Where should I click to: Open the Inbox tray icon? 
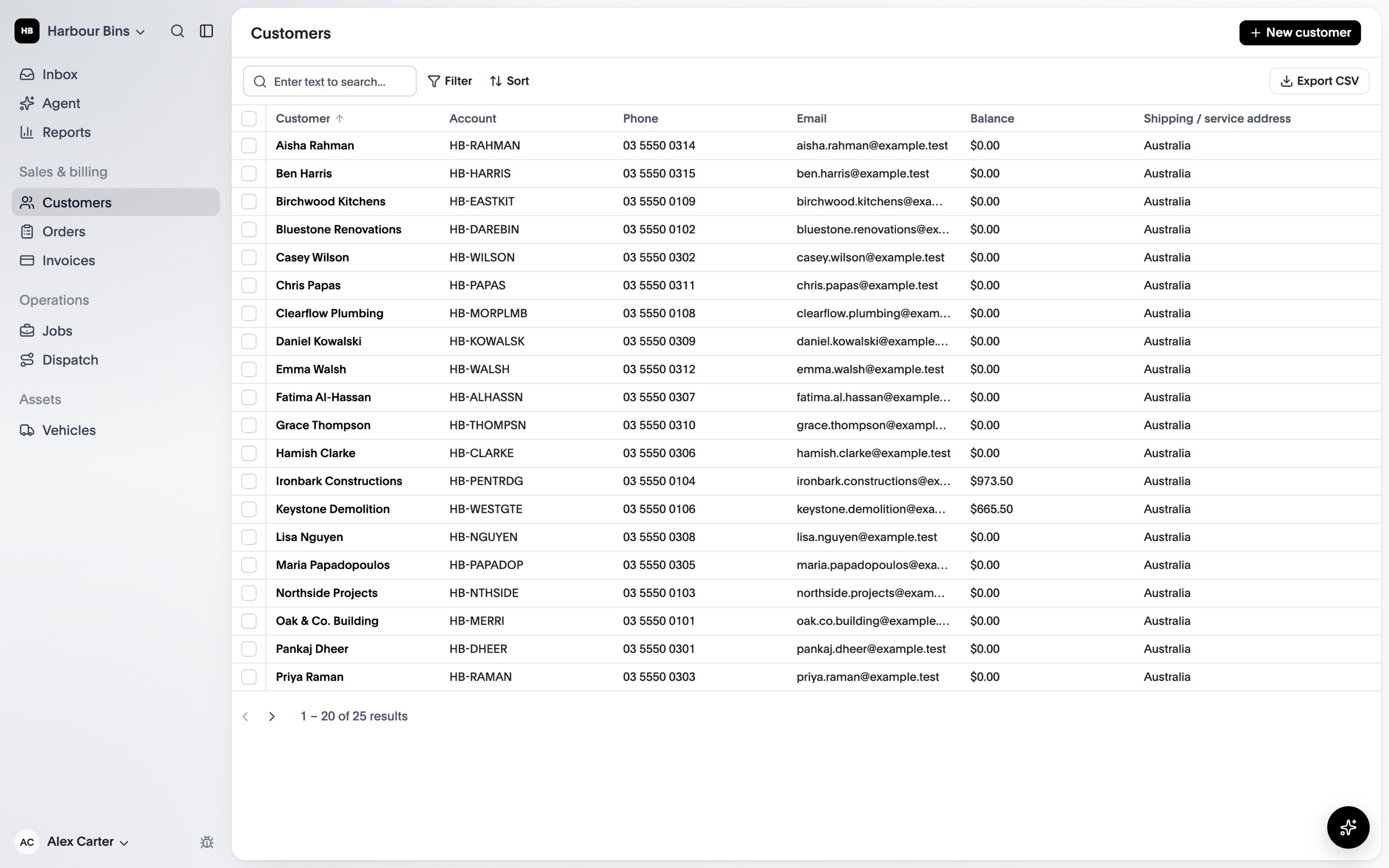tap(27, 74)
